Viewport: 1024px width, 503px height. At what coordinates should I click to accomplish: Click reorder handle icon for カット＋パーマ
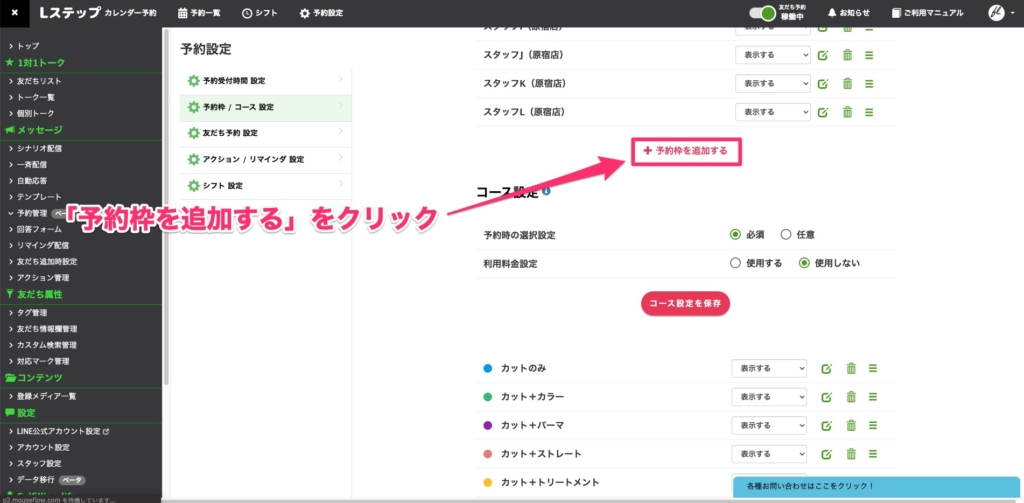point(873,425)
